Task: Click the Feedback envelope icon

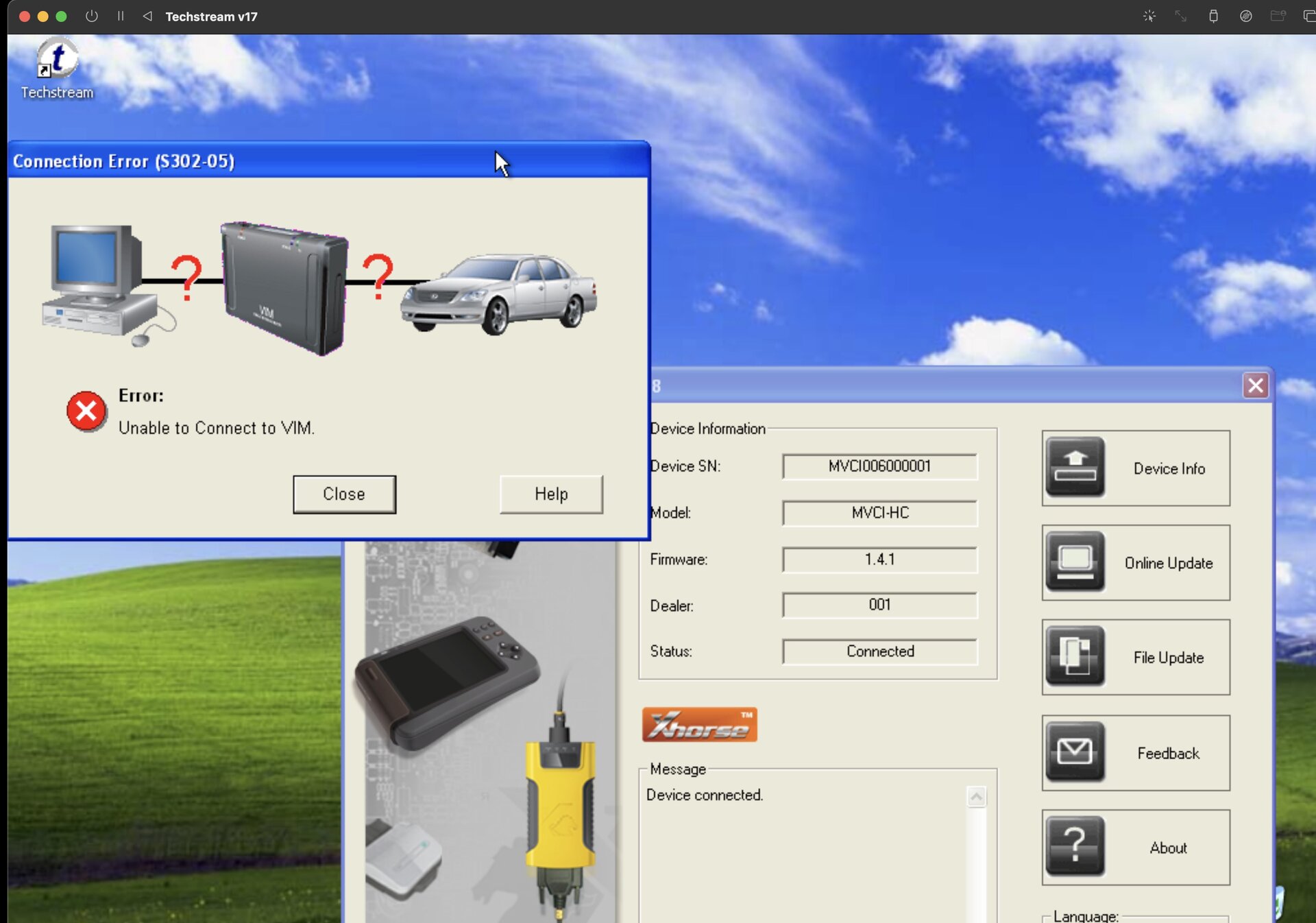Action: 1075,752
